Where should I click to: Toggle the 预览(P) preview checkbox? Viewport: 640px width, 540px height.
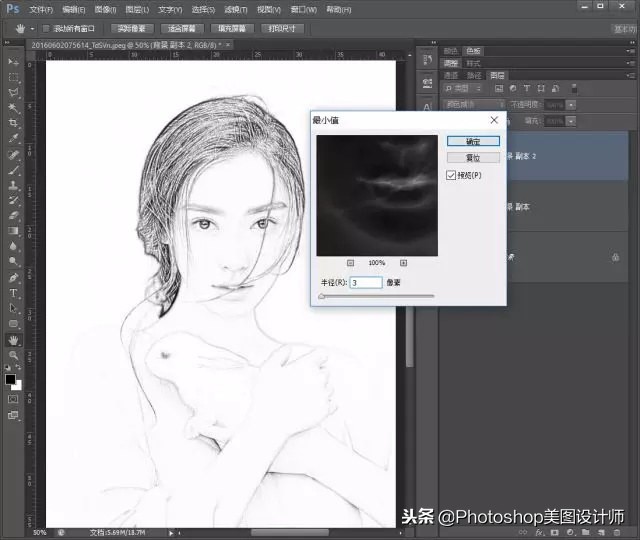[451, 176]
